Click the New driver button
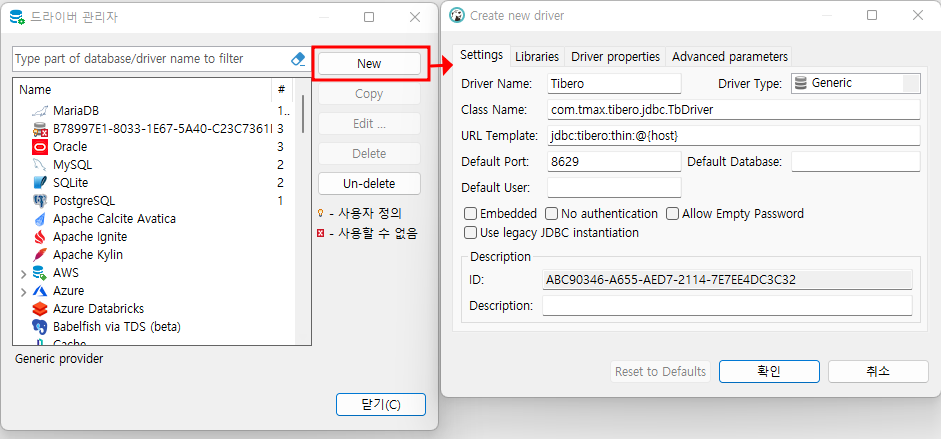 tap(369, 64)
